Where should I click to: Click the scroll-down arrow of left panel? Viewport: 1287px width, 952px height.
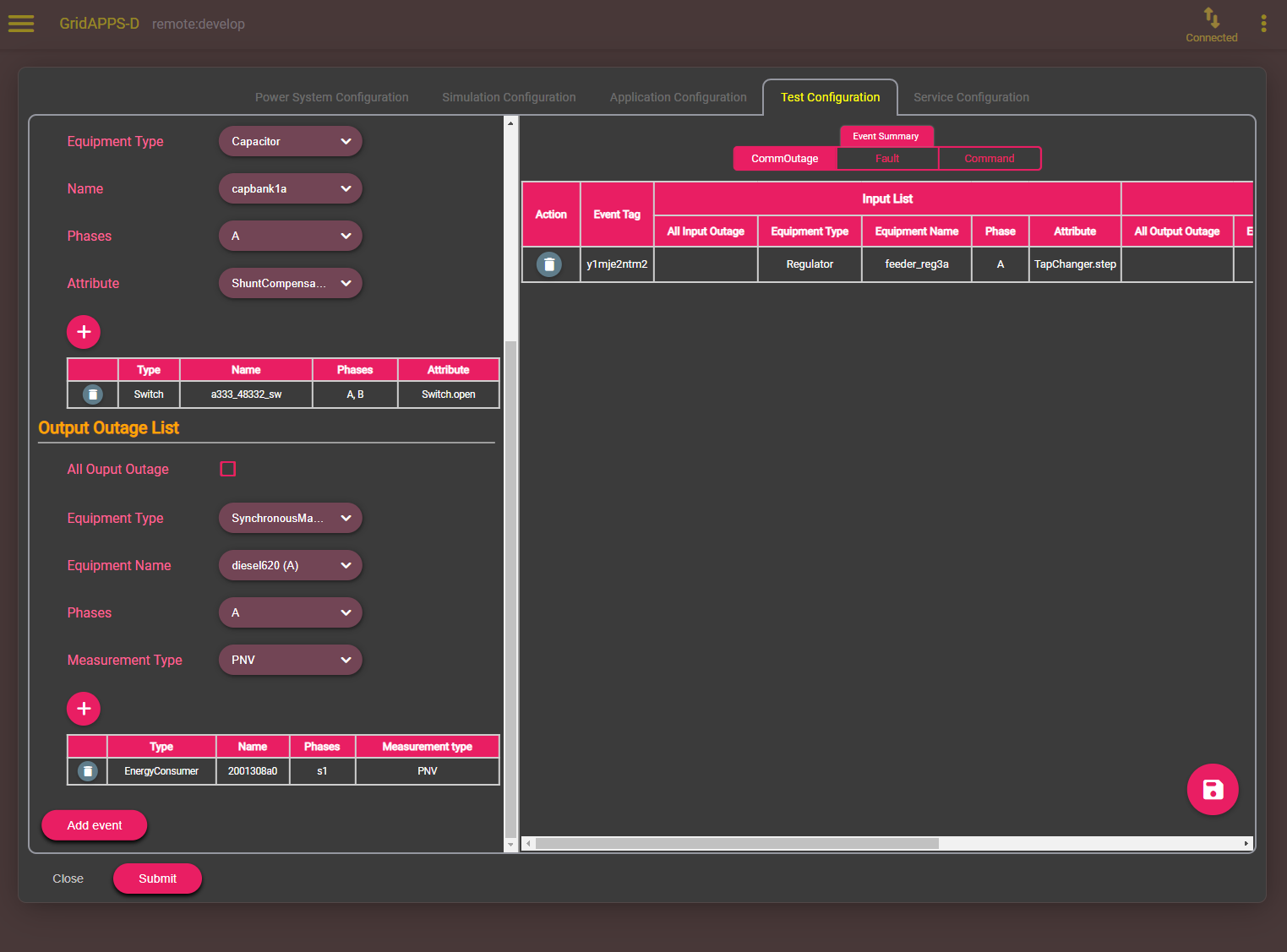(510, 845)
